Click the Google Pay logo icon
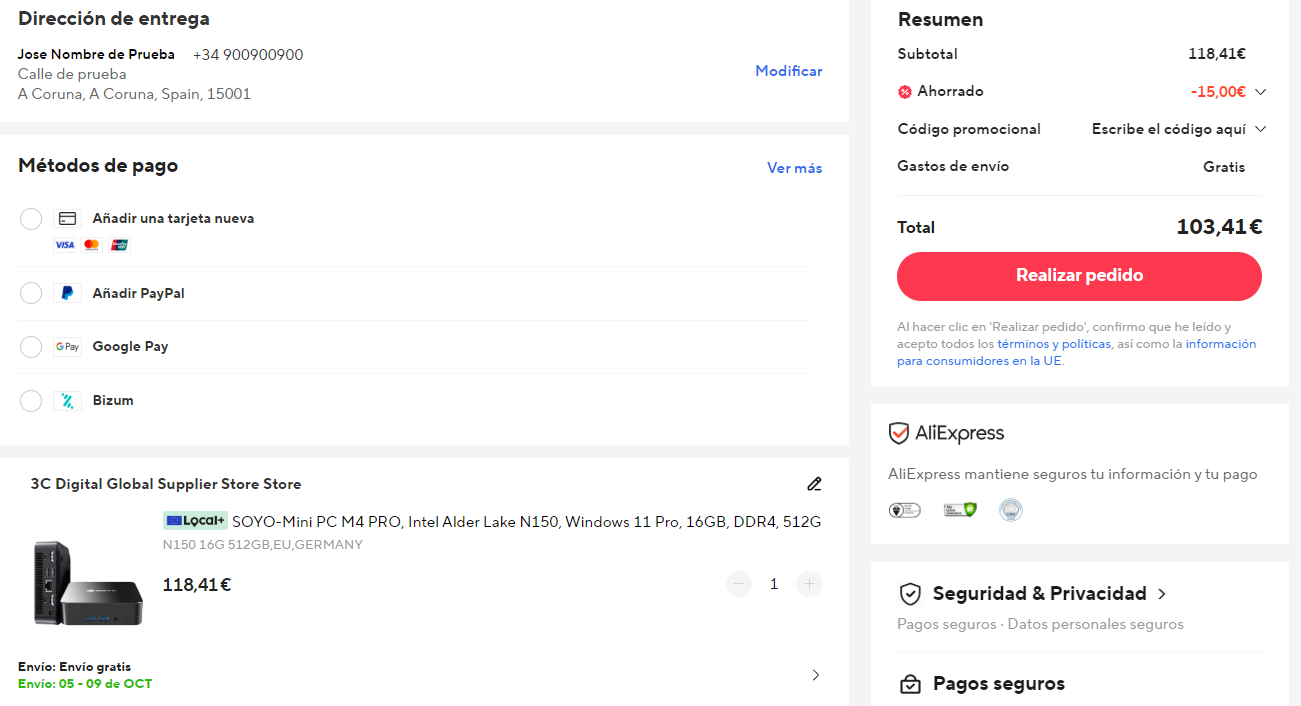 67,347
